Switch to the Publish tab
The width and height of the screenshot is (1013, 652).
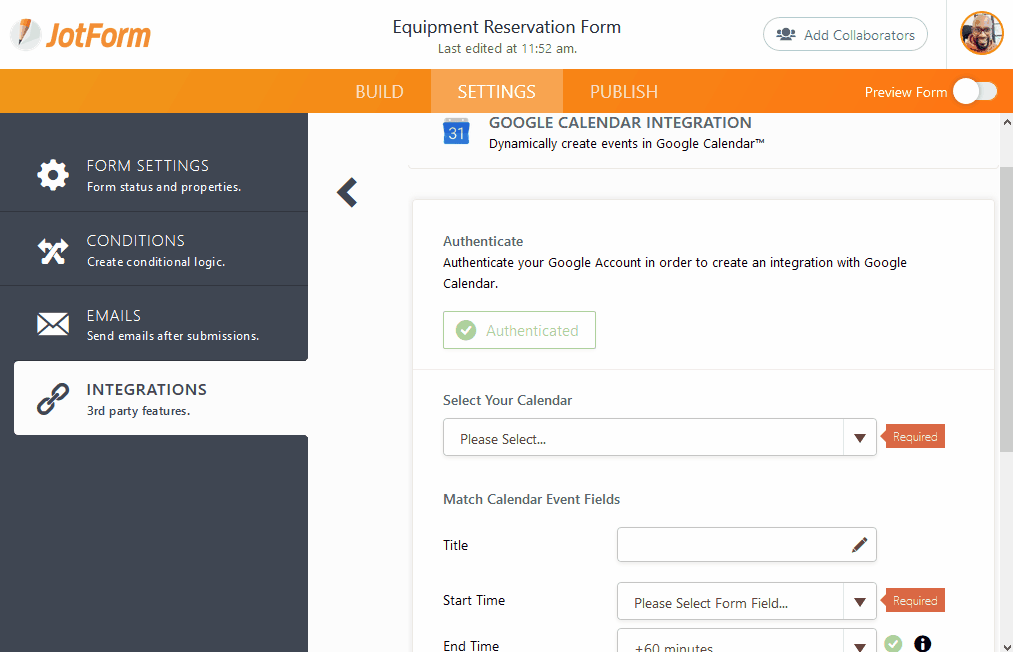click(623, 92)
